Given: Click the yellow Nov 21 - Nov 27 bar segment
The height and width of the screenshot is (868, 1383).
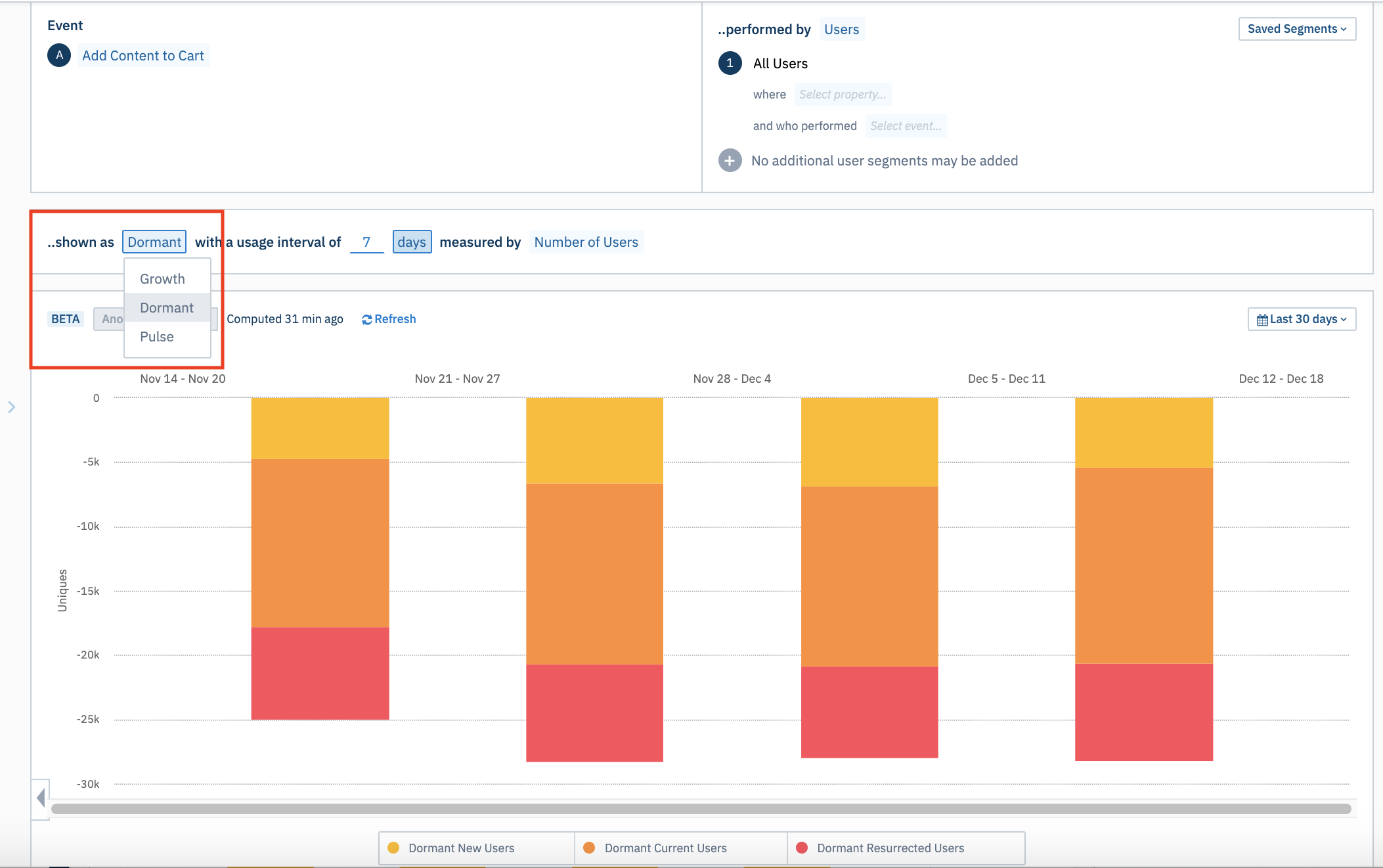Looking at the screenshot, I should (594, 440).
